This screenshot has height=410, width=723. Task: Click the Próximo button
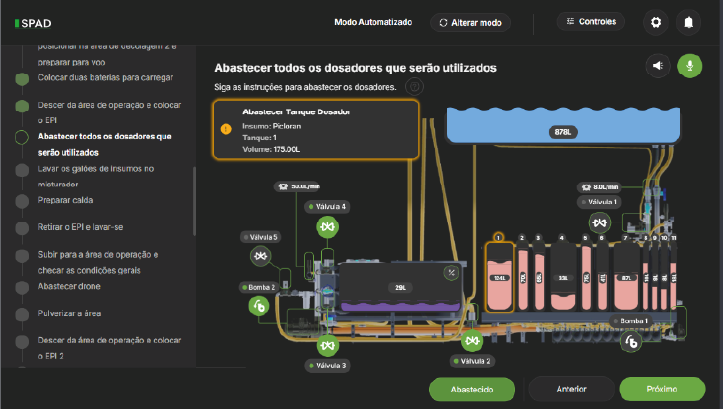coord(662,389)
